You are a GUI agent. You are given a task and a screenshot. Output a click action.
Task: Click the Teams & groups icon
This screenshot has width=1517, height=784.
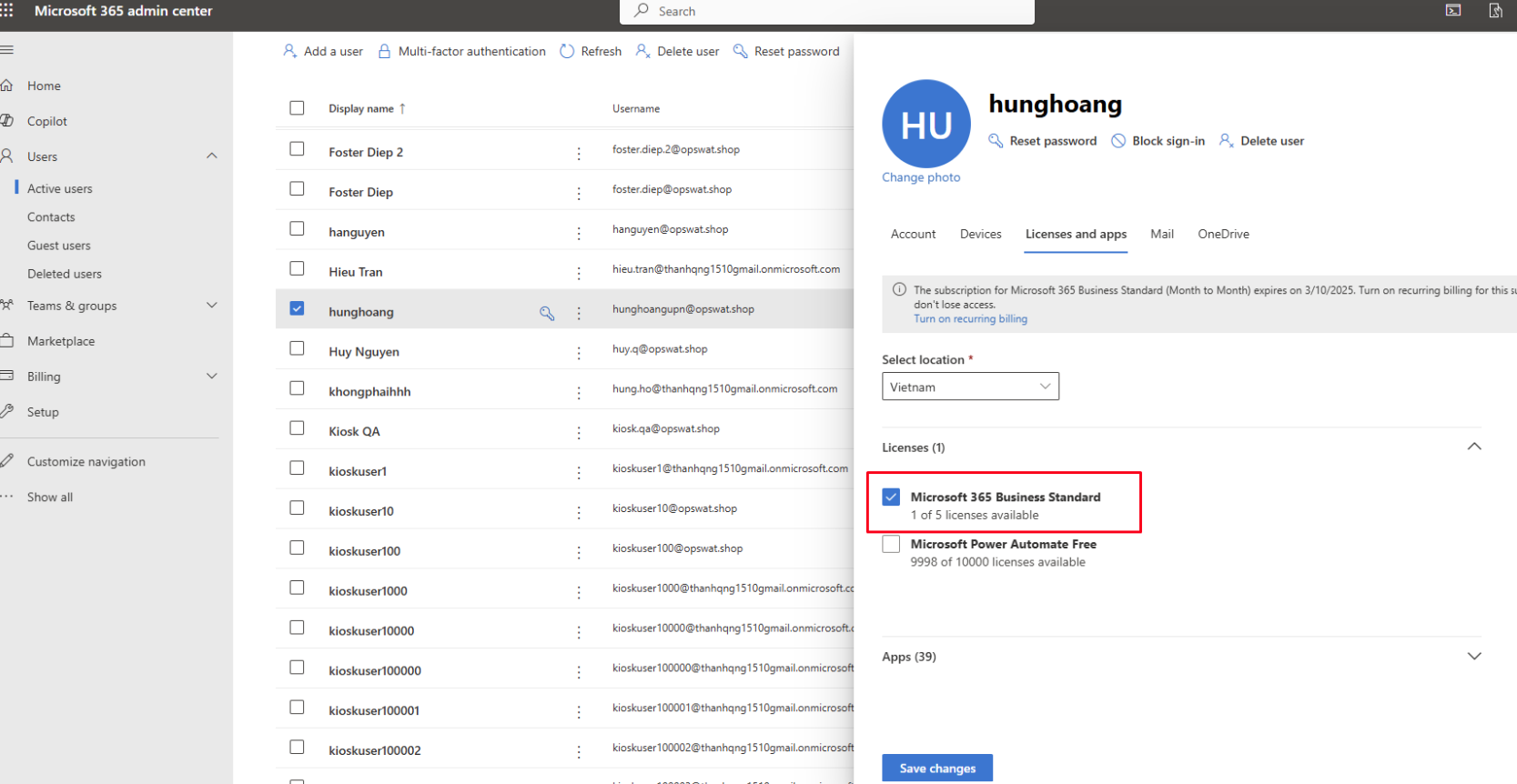(7, 306)
